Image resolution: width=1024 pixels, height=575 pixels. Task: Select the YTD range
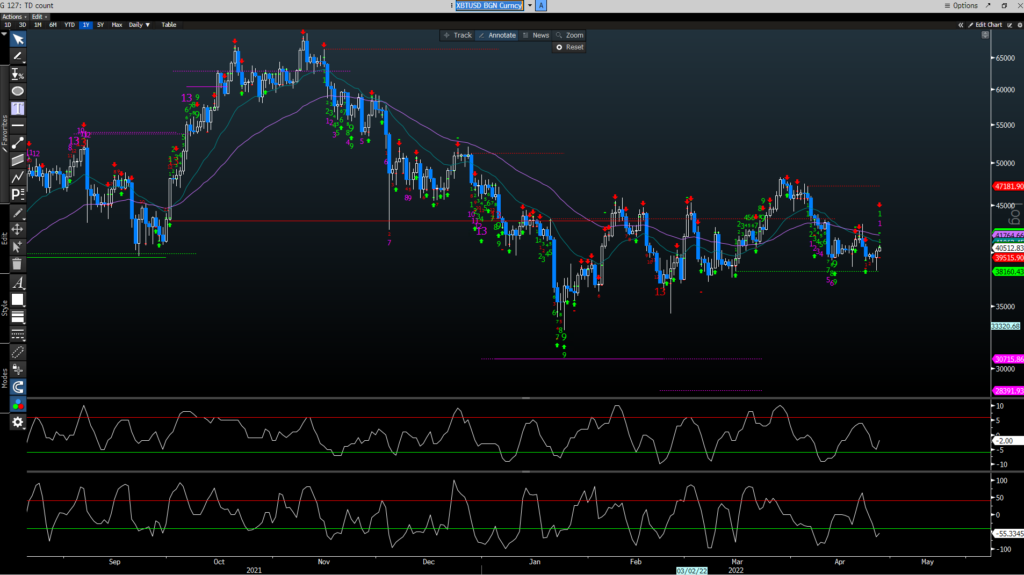coord(69,25)
